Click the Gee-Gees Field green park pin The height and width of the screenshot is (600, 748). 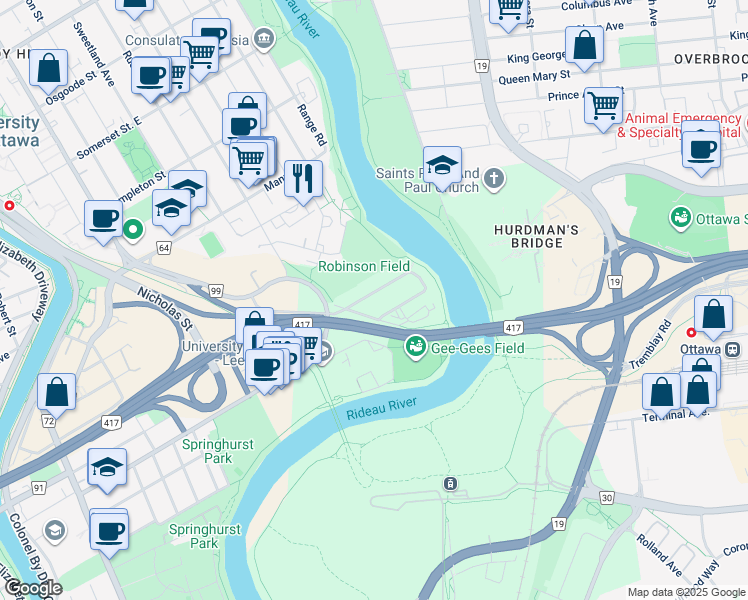coord(416,348)
